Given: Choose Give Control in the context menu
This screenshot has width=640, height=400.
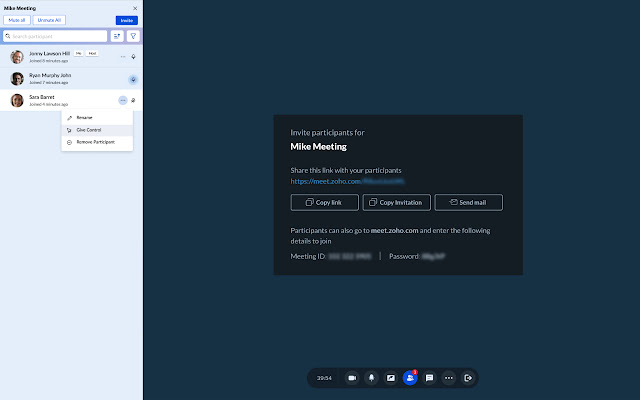Looking at the screenshot, I should [x=89, y=130].
